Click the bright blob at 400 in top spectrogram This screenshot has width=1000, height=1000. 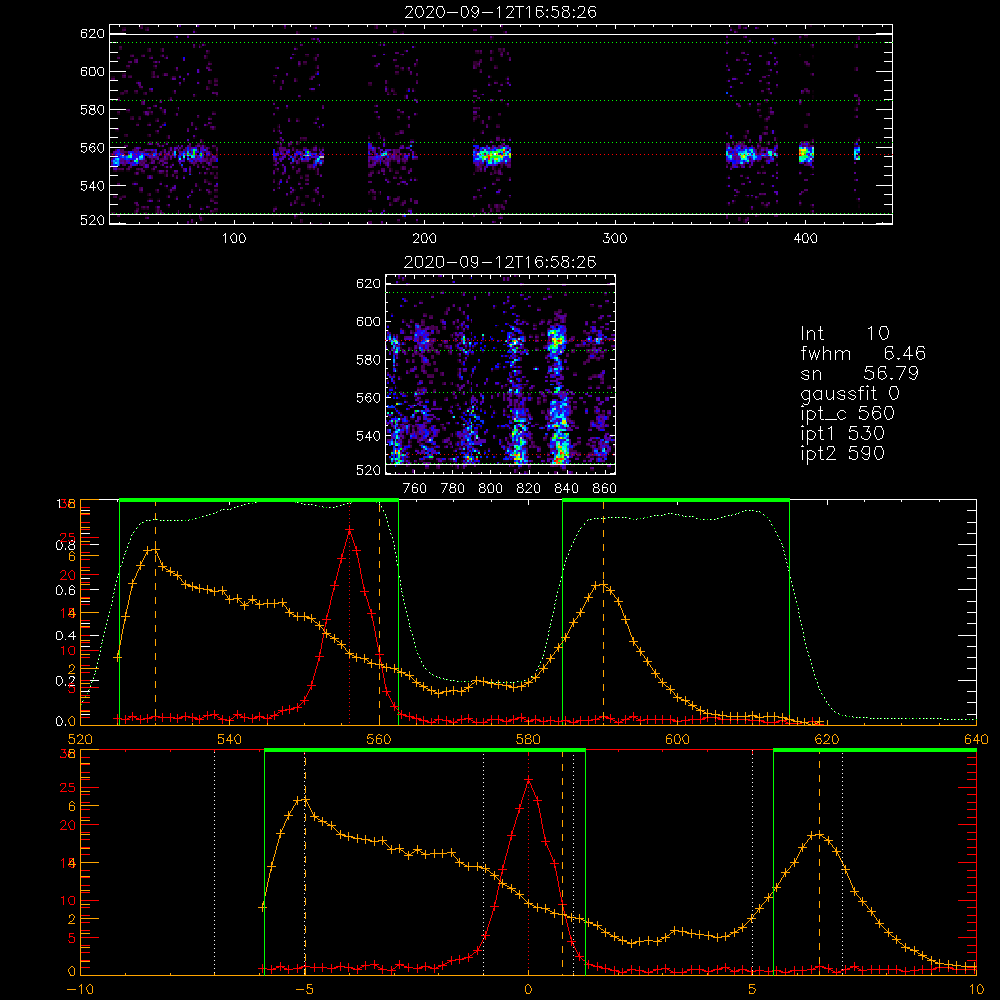point(806,154)
